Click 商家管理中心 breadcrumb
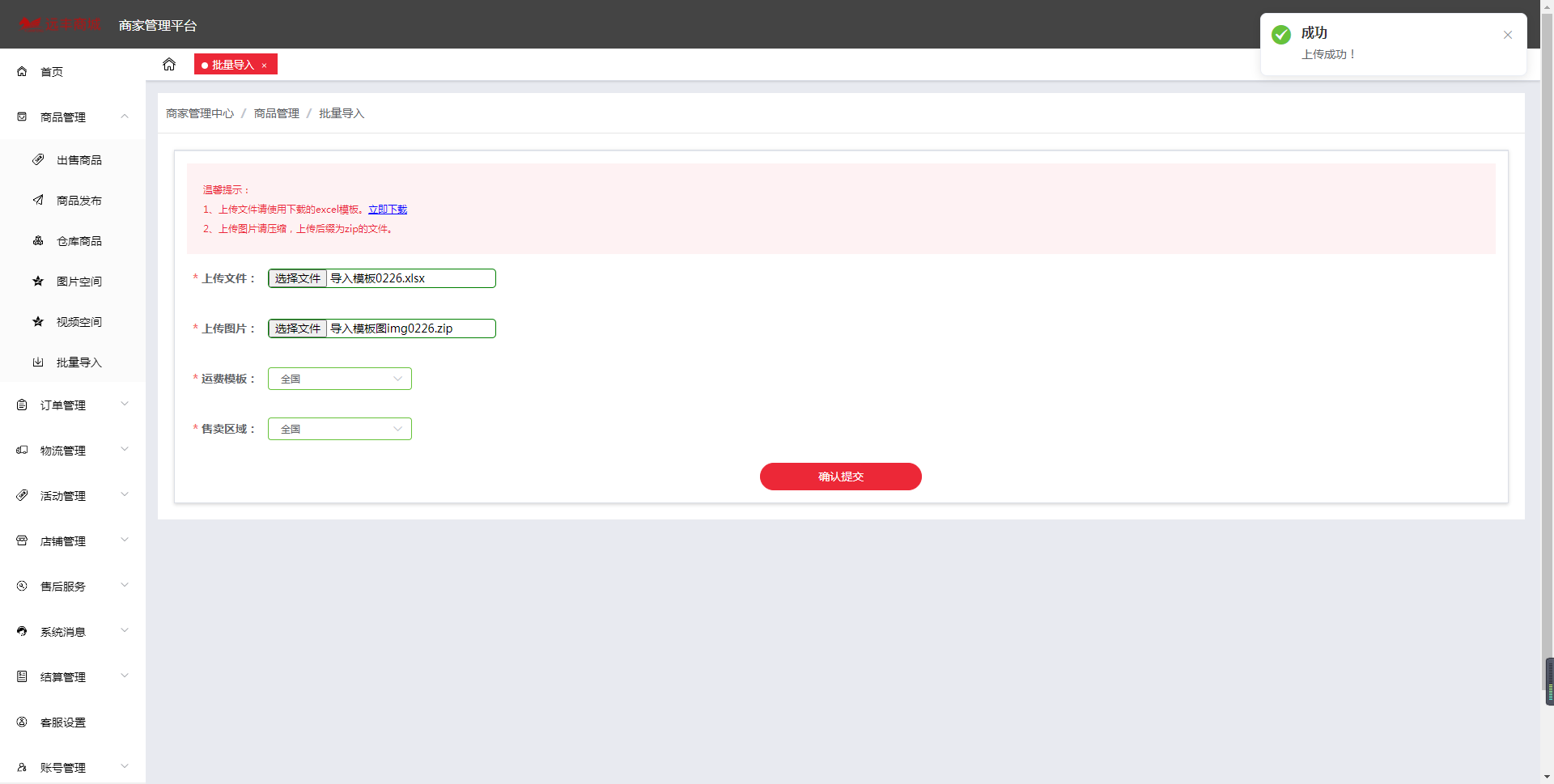 click(200, 113)
